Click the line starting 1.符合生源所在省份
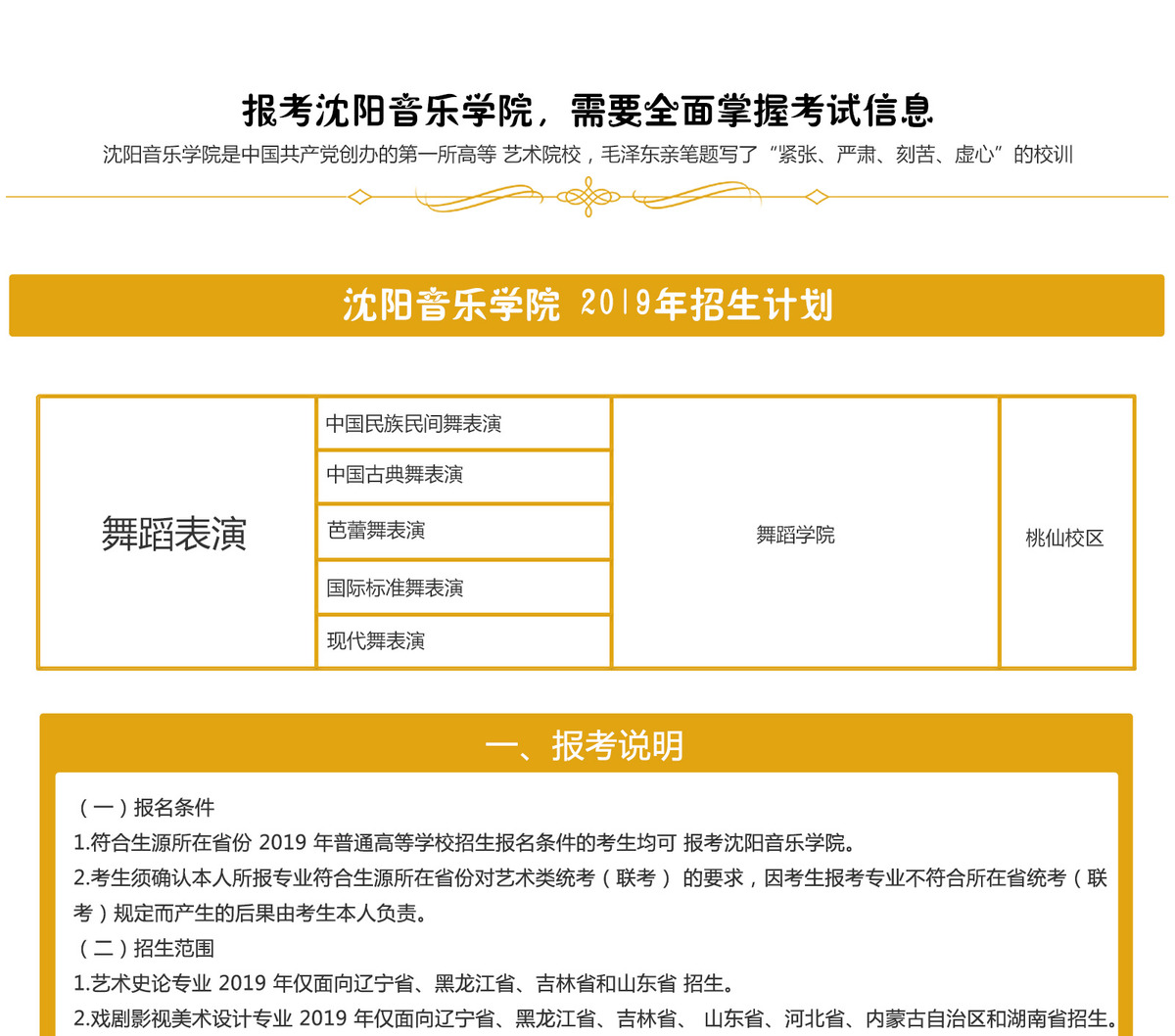 (x=465, y=843)
